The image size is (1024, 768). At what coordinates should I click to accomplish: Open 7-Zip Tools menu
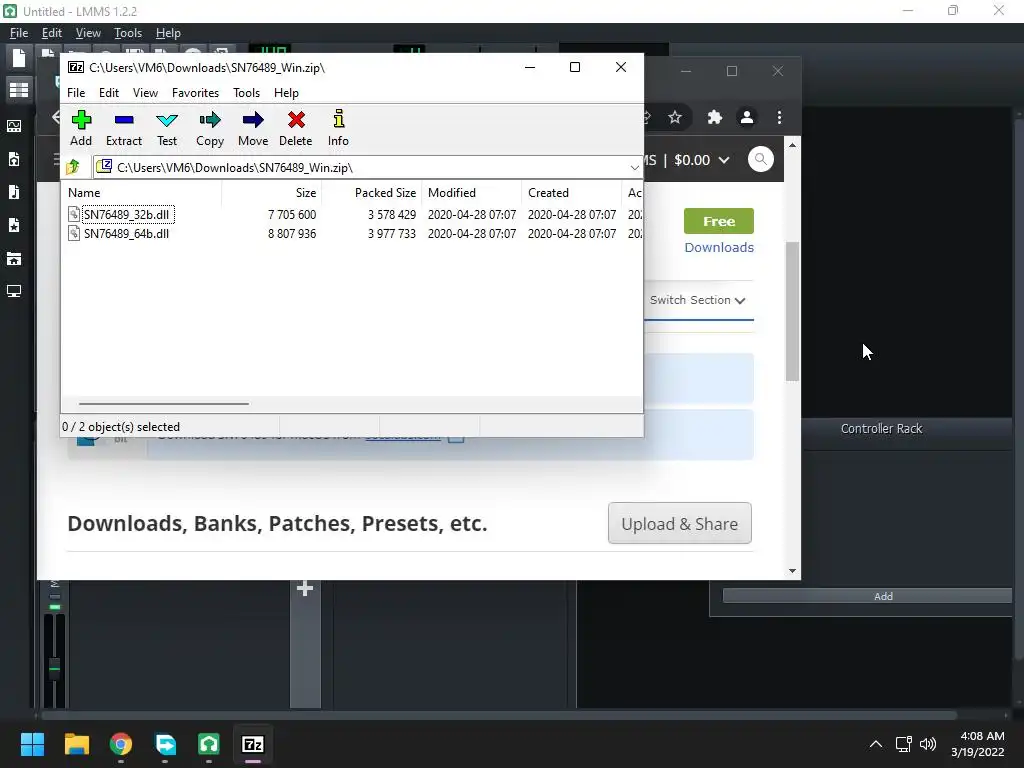tap(246, 93)
